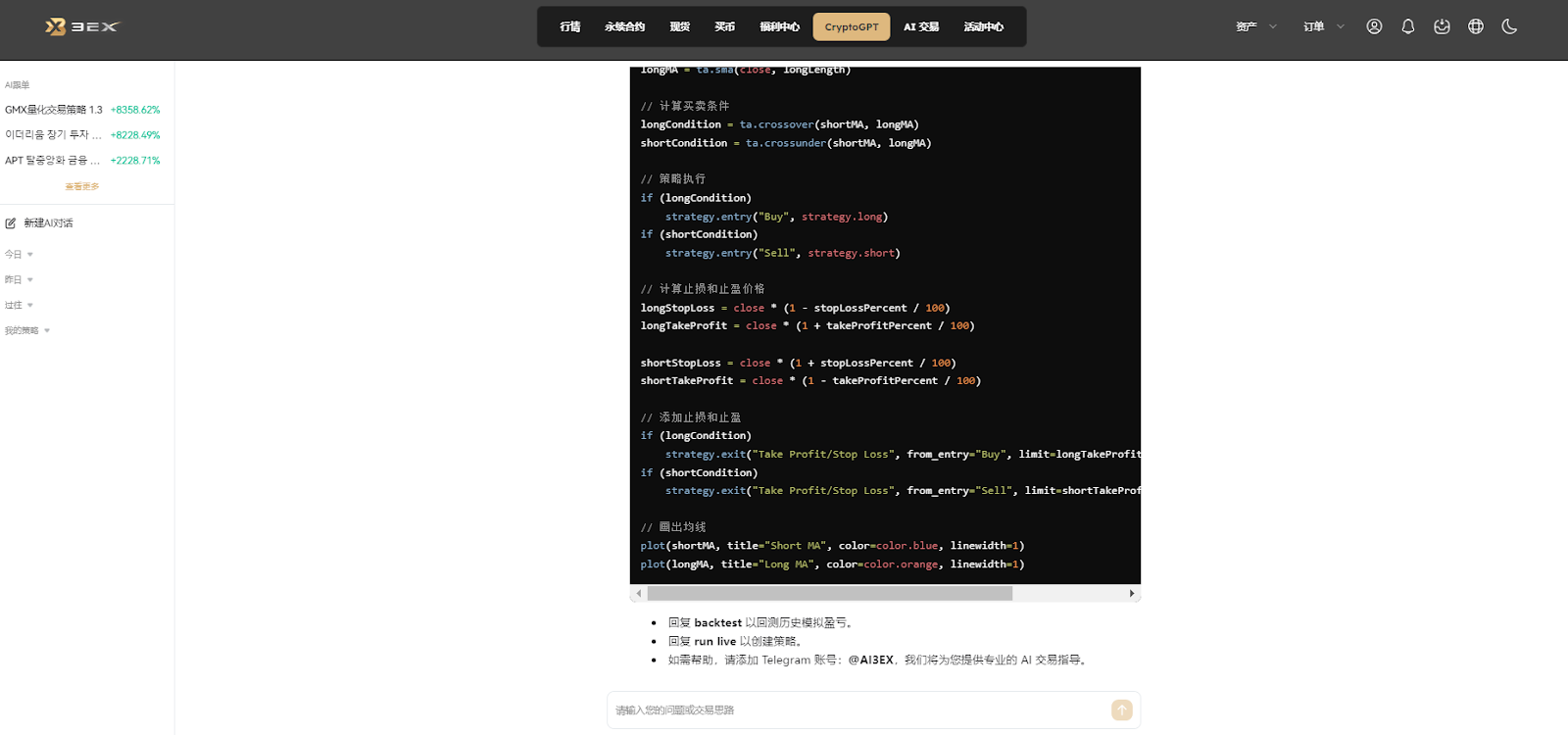Click the @AI3EX Telegram account text

[x=870, y=660]
